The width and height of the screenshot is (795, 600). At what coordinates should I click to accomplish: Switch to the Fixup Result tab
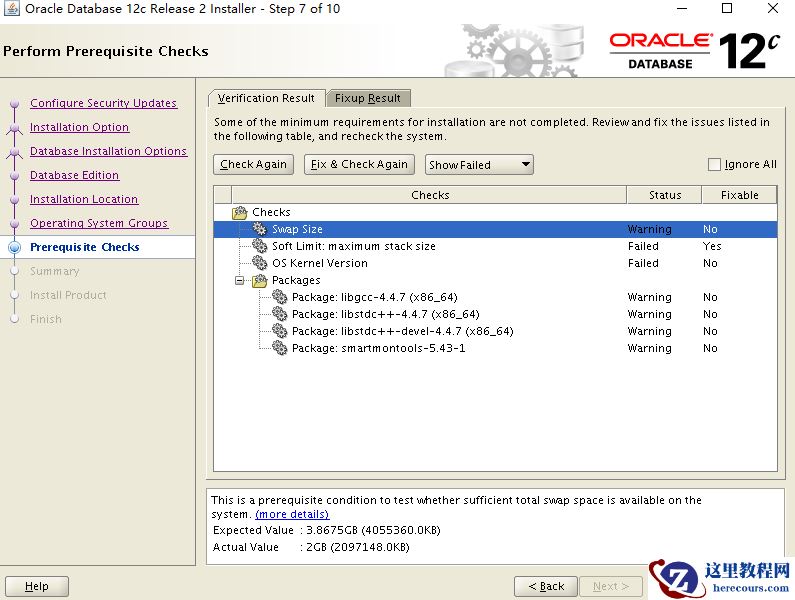coord(368,98)
